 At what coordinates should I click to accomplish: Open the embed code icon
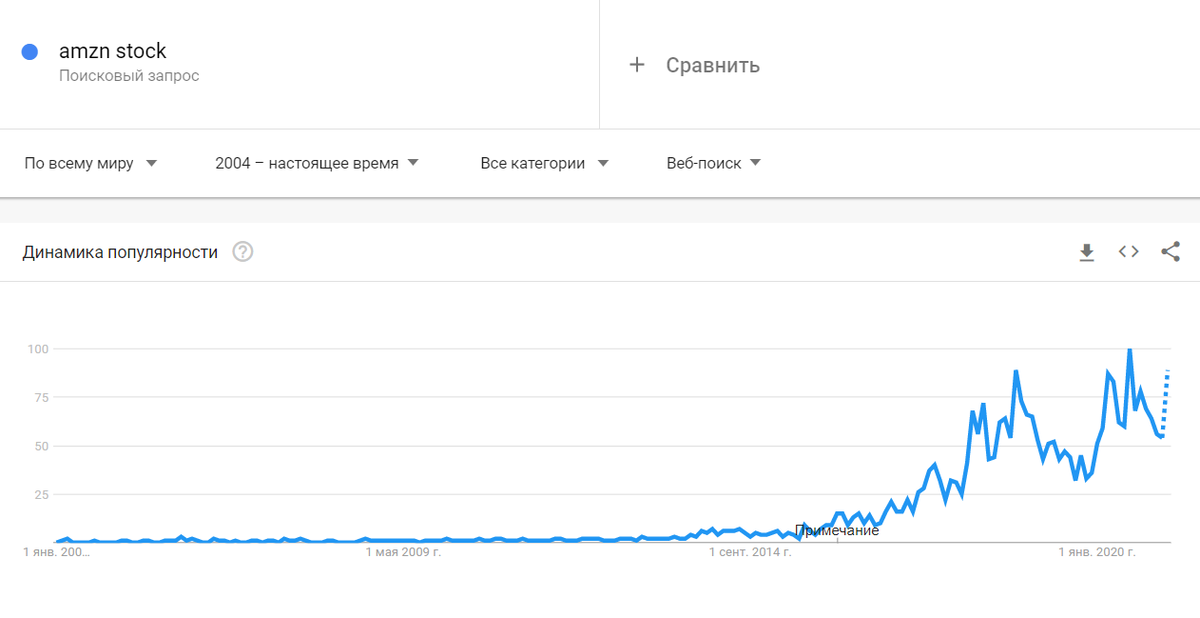[1129, 252]
